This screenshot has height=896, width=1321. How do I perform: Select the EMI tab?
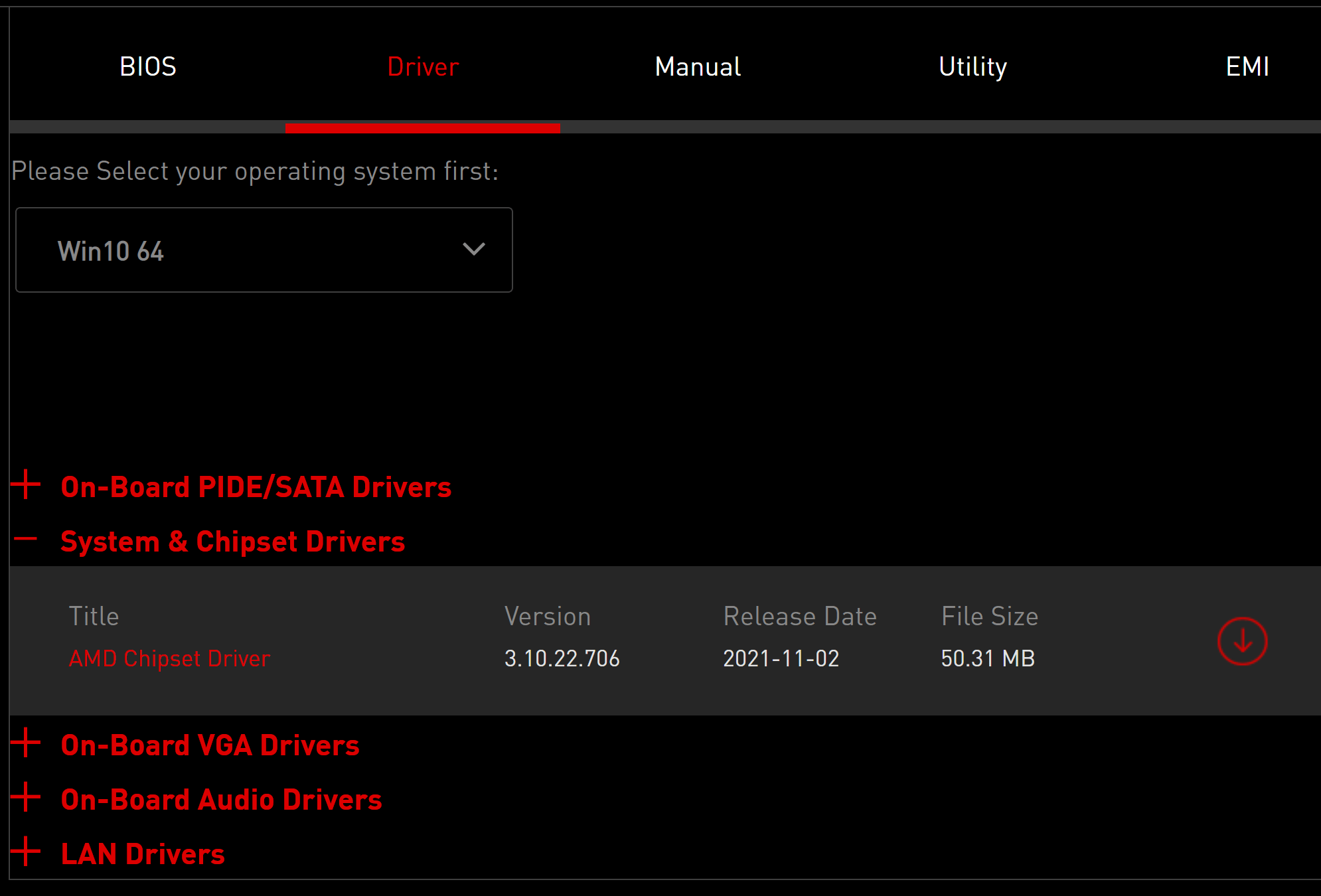pyautogui.click(x=1247, y=67)
